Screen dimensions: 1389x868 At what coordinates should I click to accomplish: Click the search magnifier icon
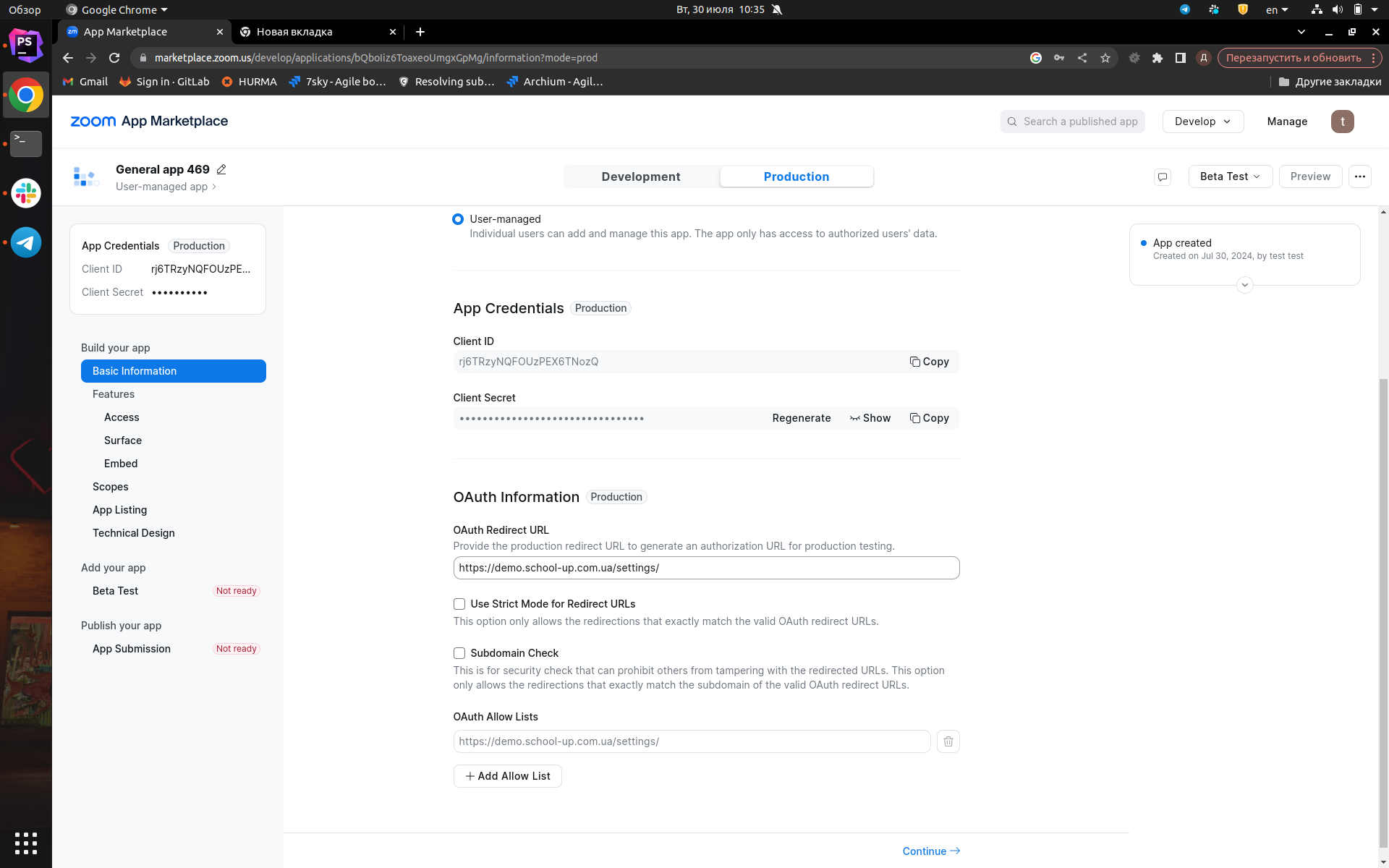1012,122
